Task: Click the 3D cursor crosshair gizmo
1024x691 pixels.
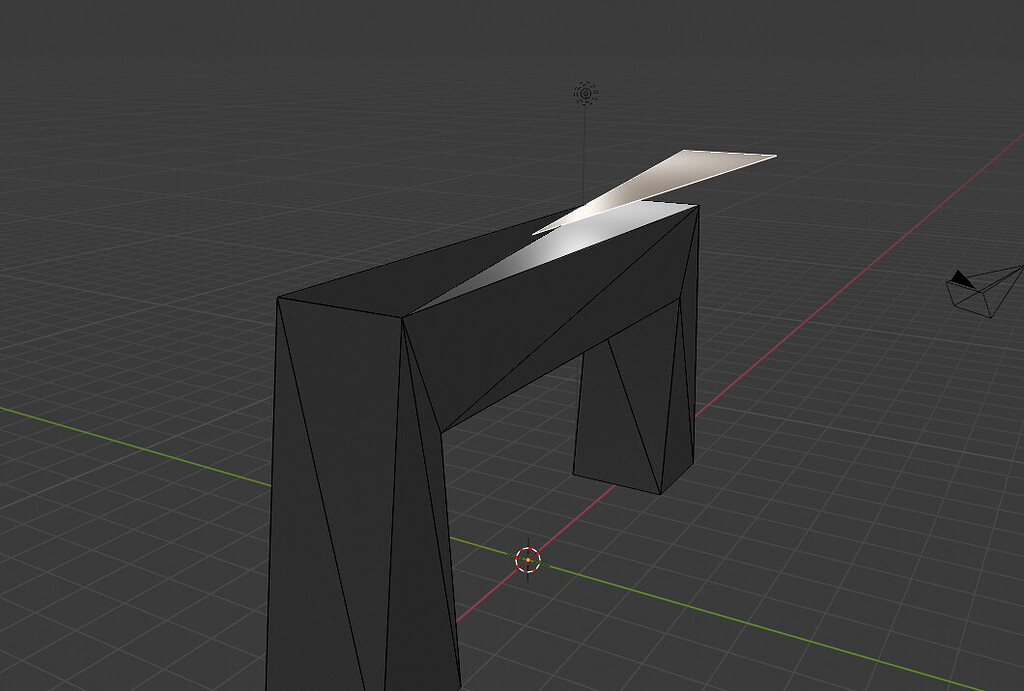Action: [x=530, y=562]
